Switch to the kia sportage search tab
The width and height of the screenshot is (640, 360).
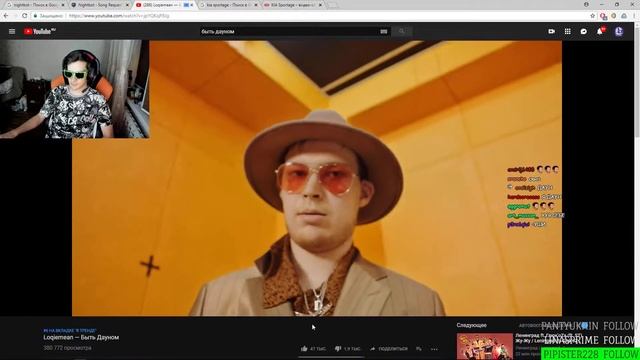[228, 5]
